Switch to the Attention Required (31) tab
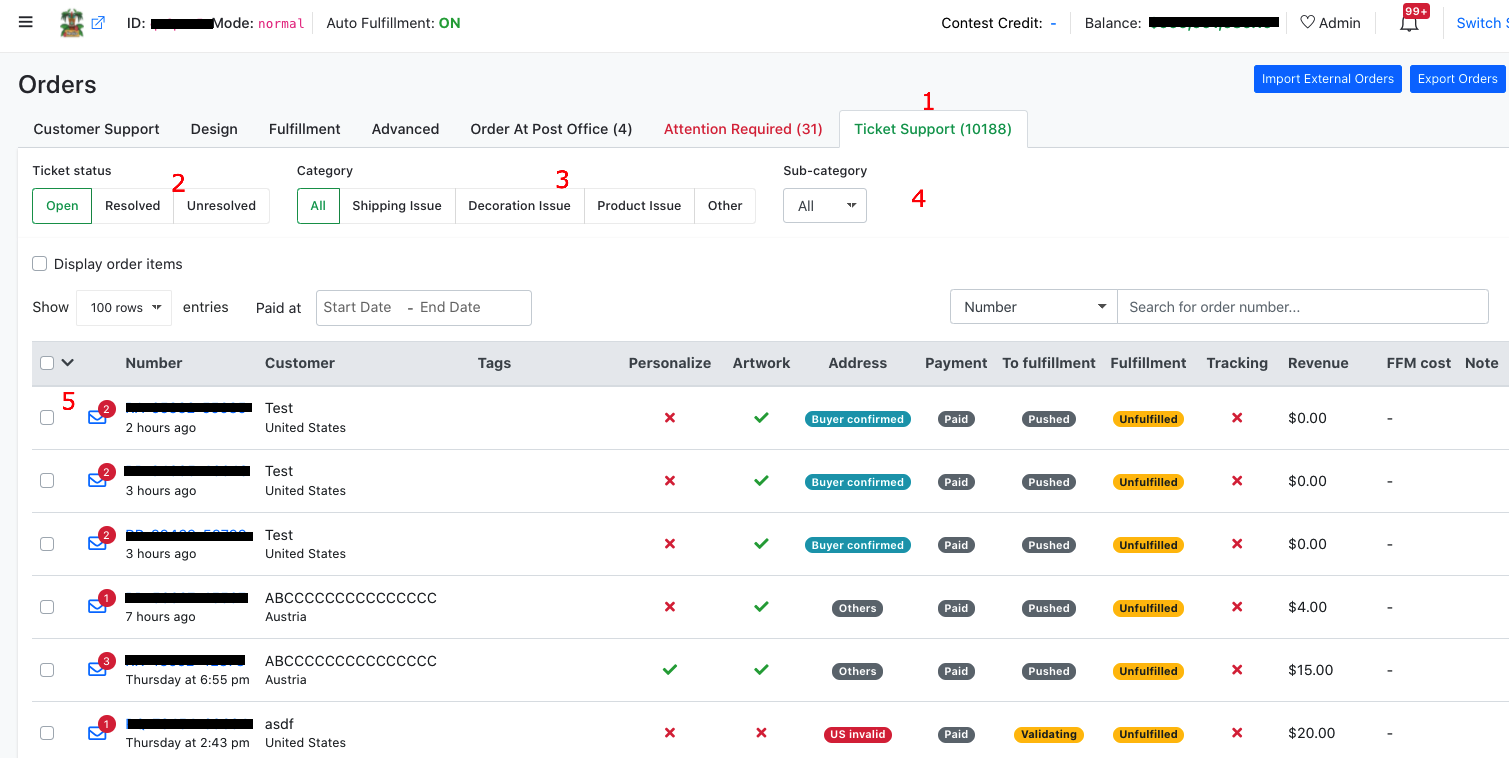The height and width of the screenshot is (758, 1509). coord(743,129)
